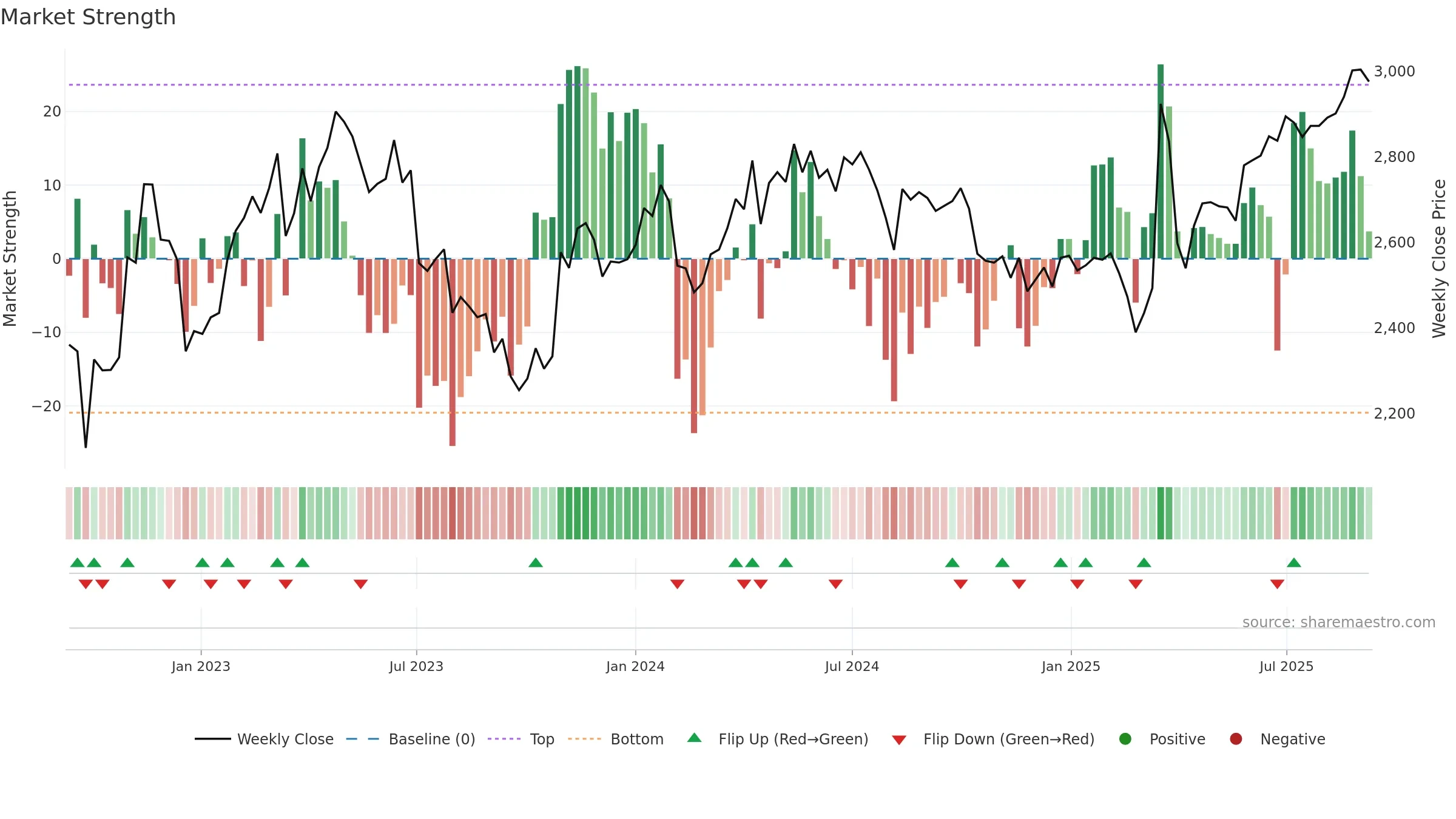Toggle the Bottom legend entry
1456x819 pixels.
[616, 739]
